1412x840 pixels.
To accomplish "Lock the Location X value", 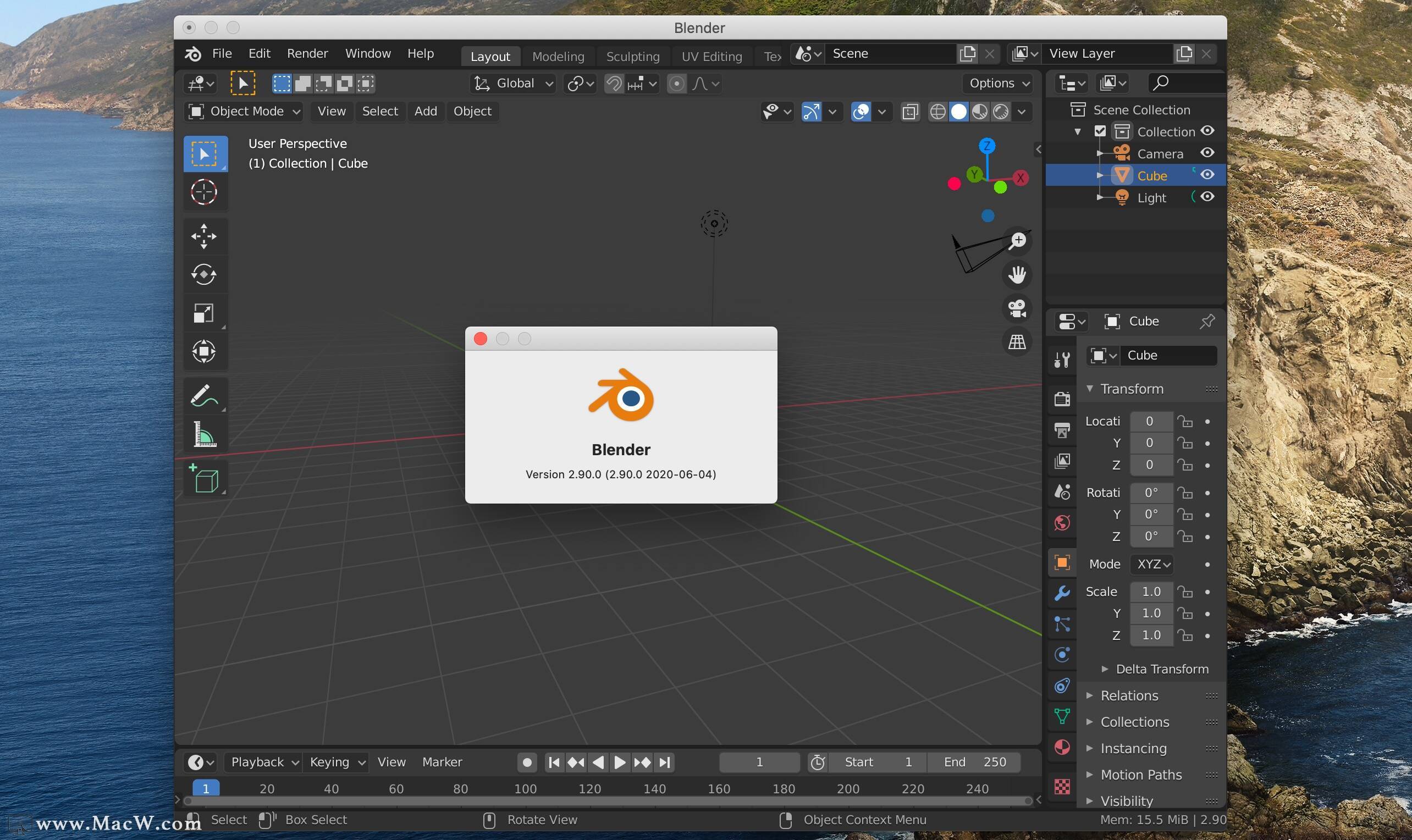I will pyautogui.click(x=1185, y=422).
